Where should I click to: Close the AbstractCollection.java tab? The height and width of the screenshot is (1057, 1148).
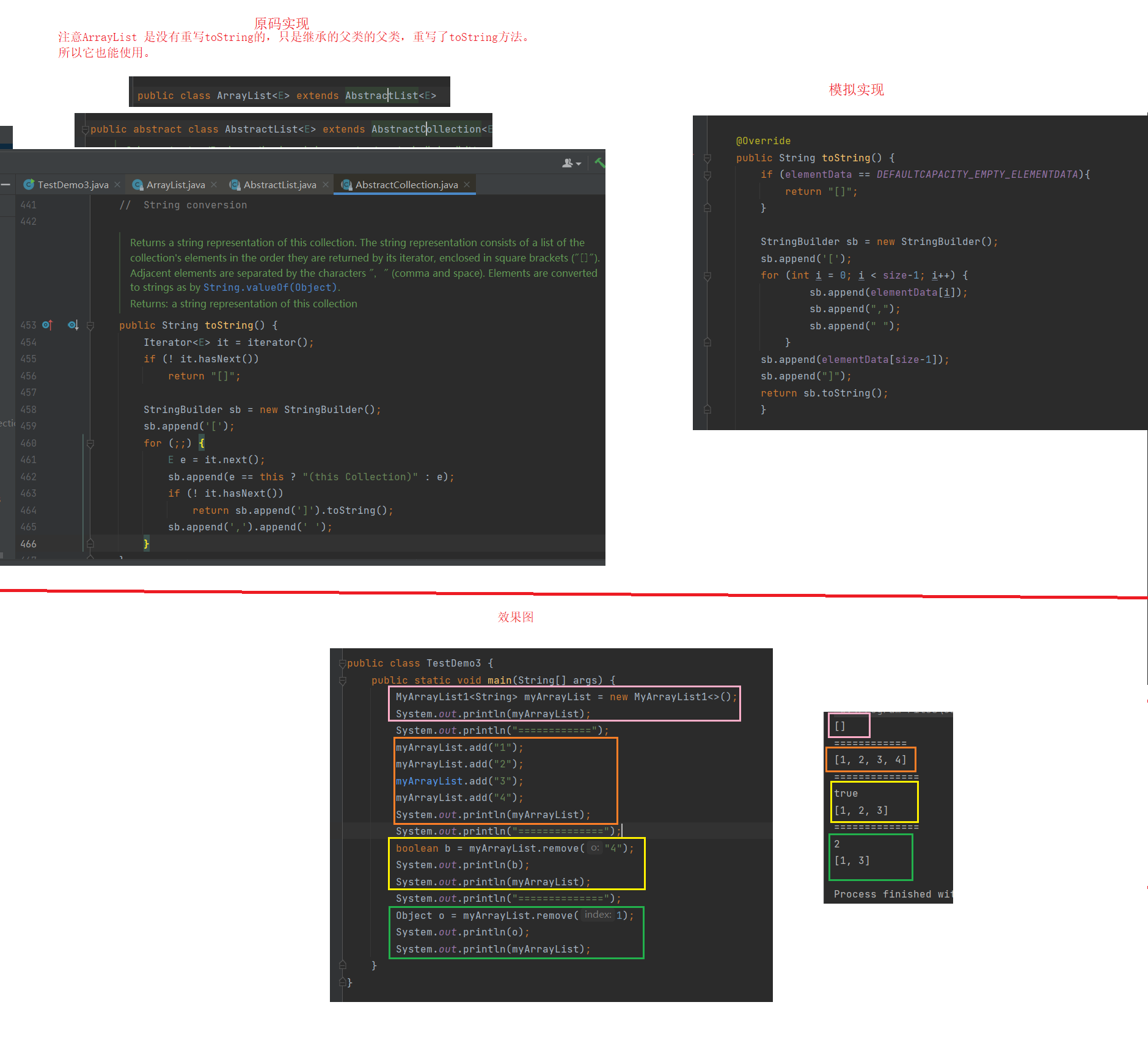click(467, 185)
